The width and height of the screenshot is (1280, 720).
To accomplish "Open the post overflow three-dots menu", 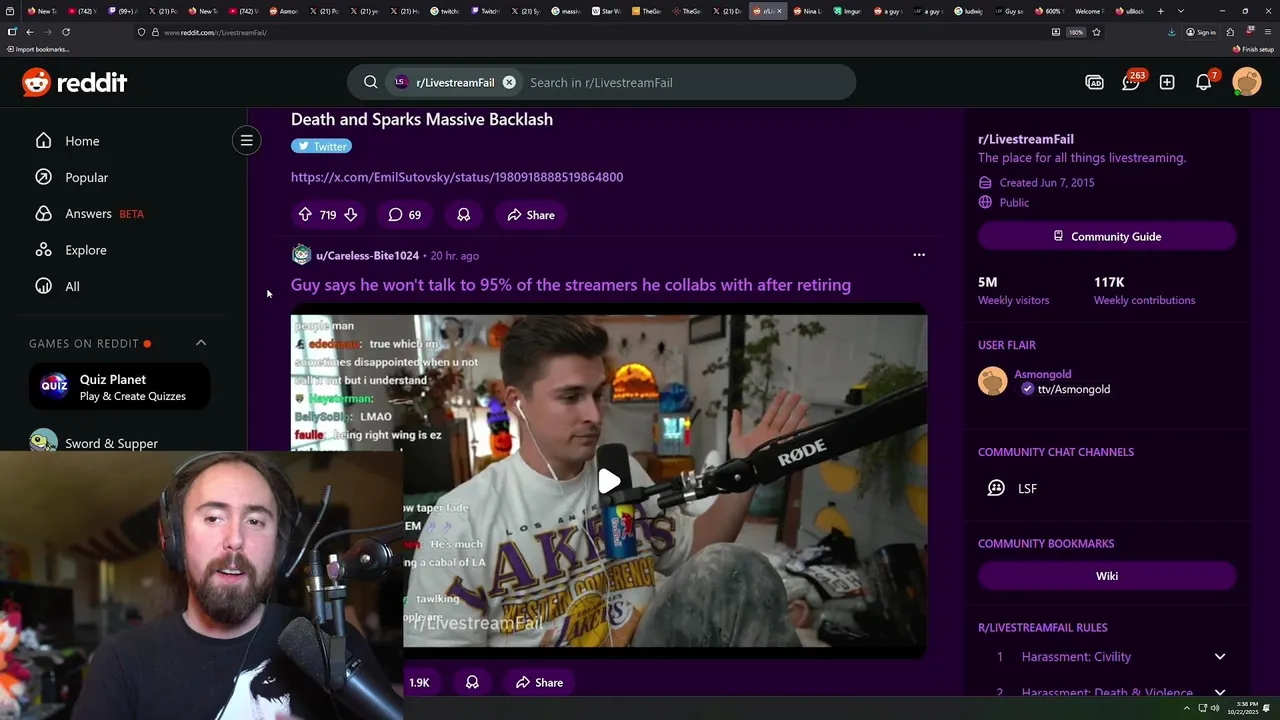I will pyautogui.click(x=919, y=255).
